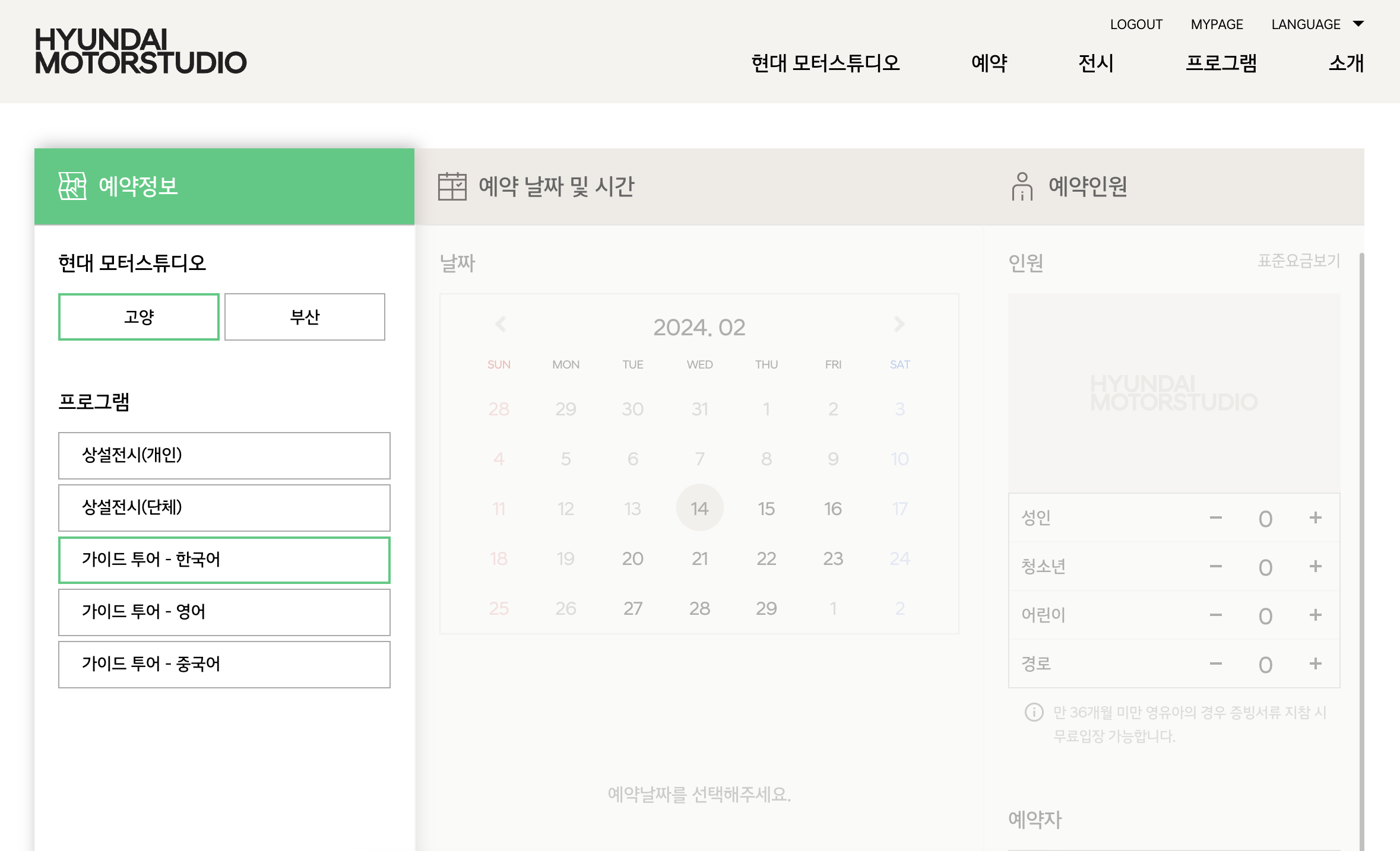Click the person icon beside 예약인원

(x=1022, y=186)
